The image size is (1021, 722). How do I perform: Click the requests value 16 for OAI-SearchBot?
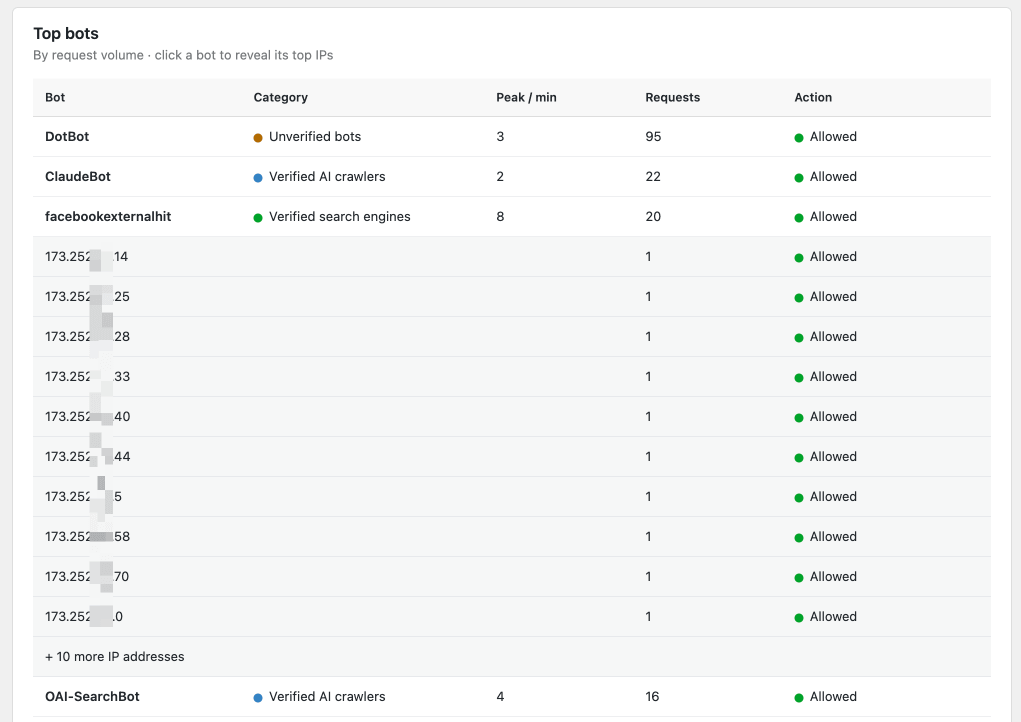click(x=652, y=697)
